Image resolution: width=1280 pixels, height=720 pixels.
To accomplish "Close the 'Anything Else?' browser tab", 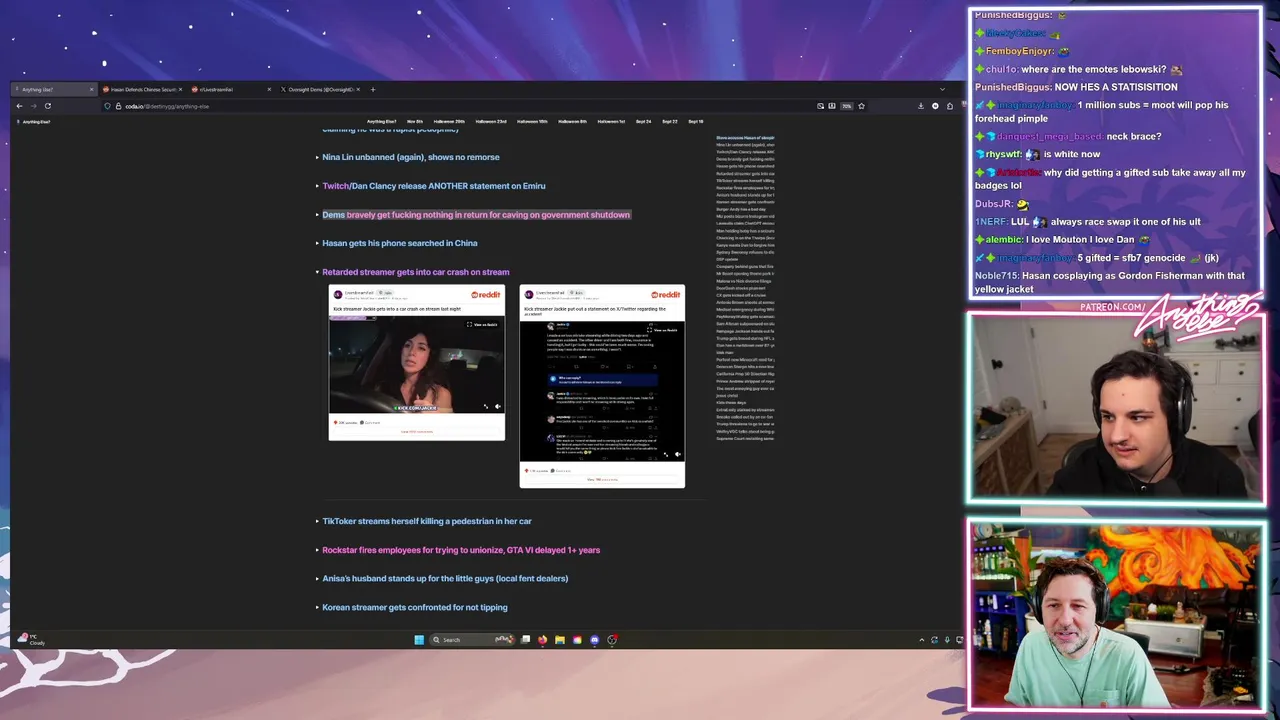I will [x=91, y=90].
